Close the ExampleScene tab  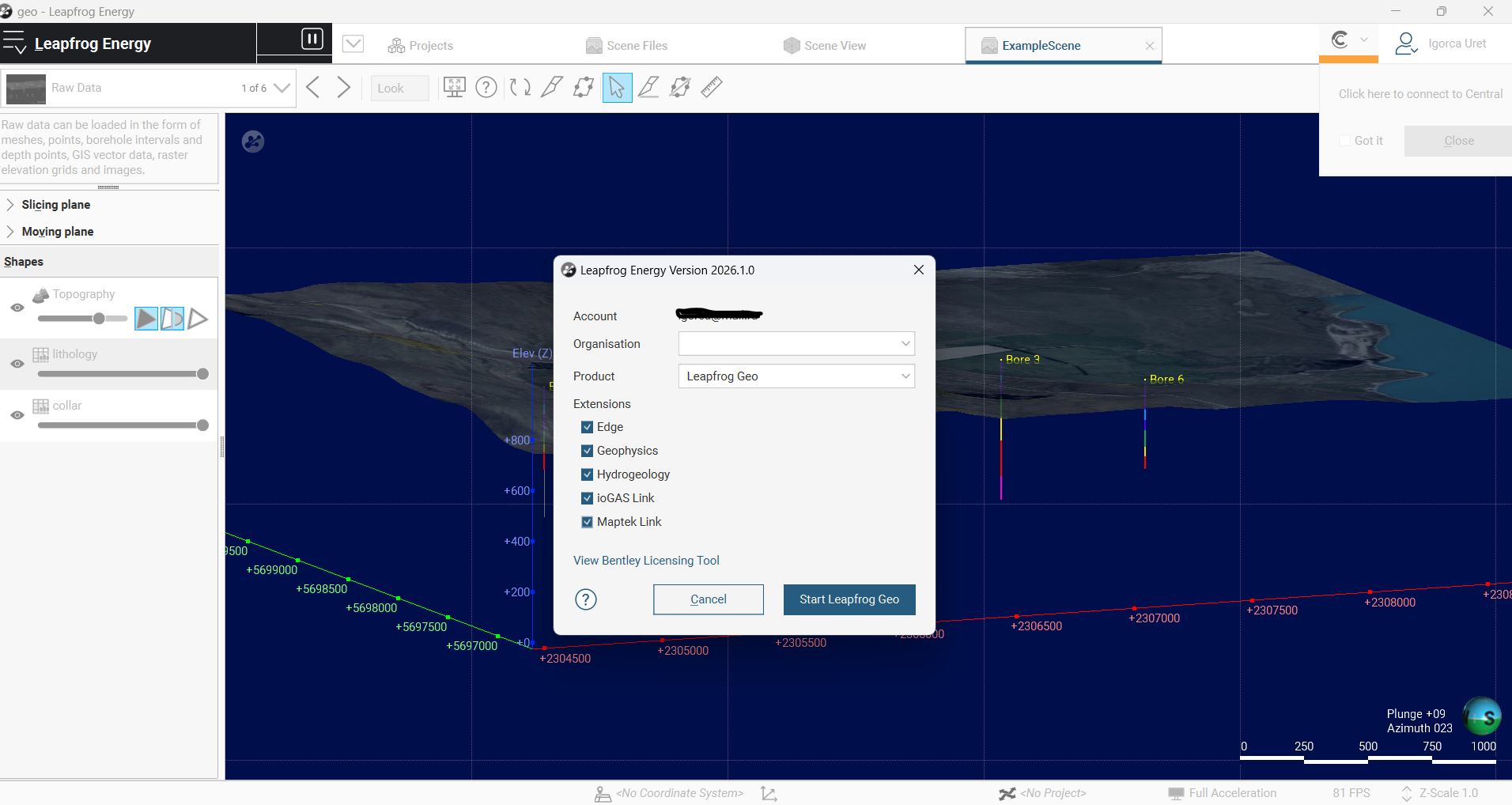coord(1150,46)
